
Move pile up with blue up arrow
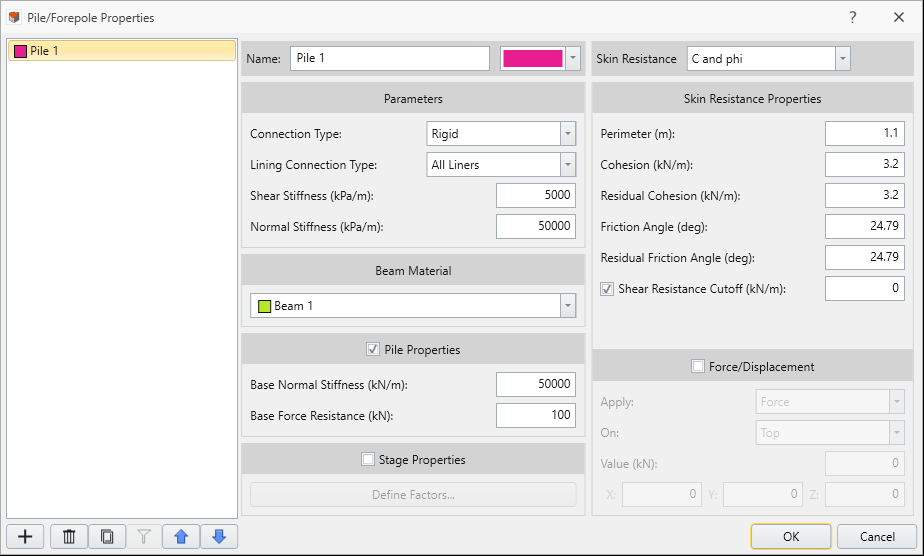[x=182, y=537]
